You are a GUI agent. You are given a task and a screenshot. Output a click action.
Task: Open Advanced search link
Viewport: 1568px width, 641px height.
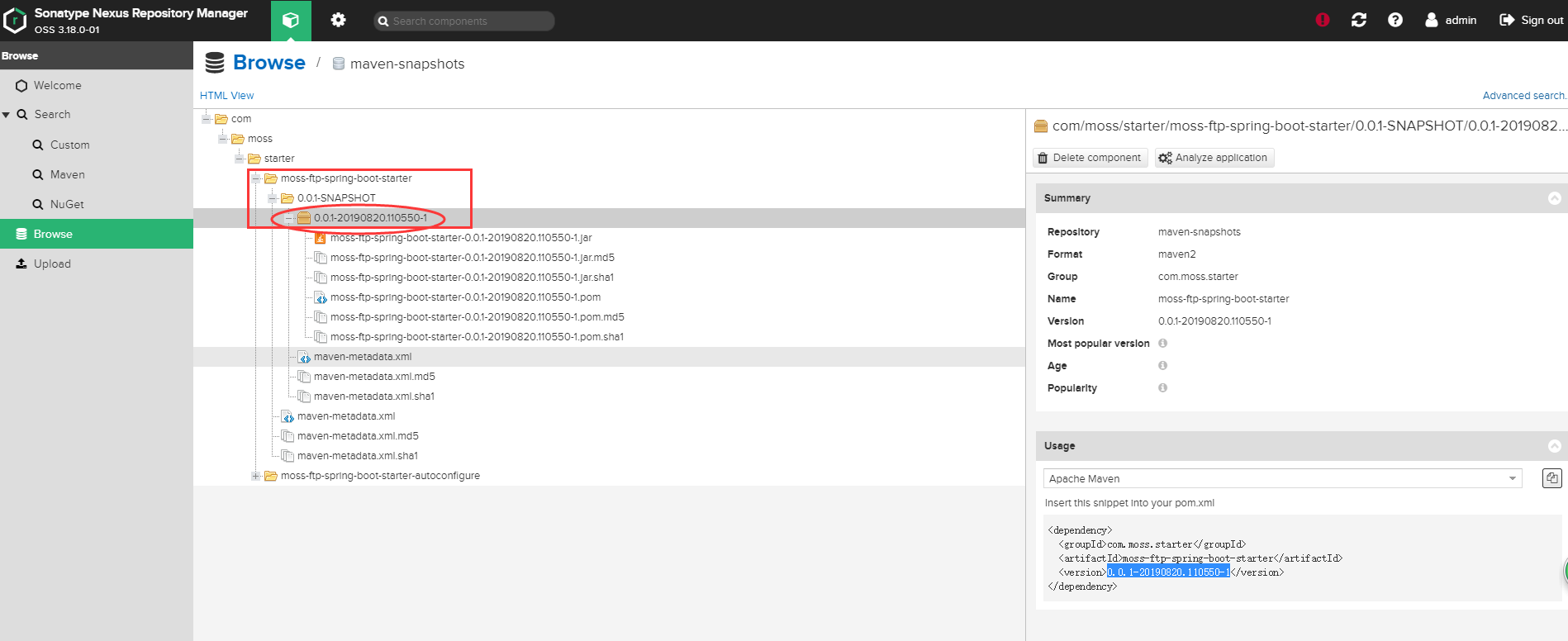pyautogui.click(x=1524, y=96)
